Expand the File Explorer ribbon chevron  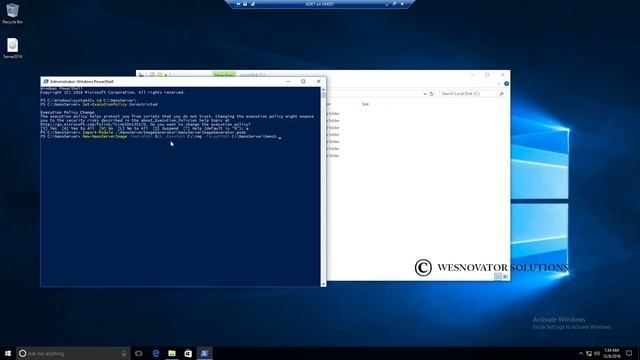click(499, 84)
